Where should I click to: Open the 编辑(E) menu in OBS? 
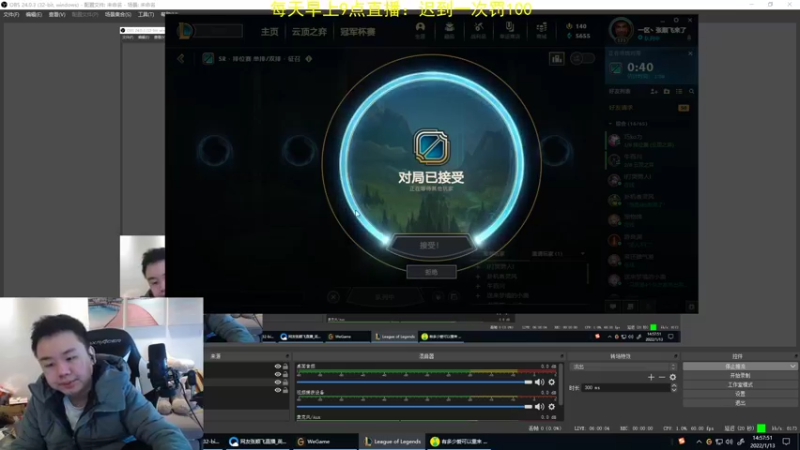click(34, 14)
